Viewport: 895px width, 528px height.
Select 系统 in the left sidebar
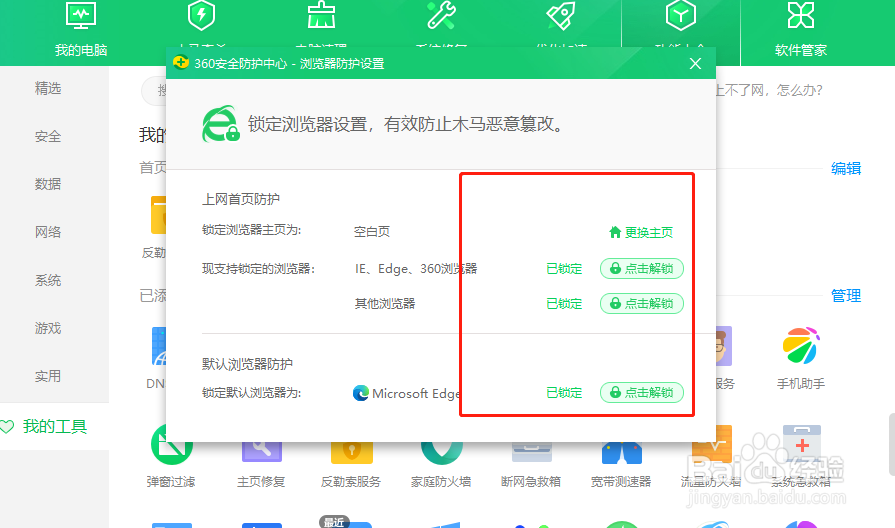click(48, 280)
